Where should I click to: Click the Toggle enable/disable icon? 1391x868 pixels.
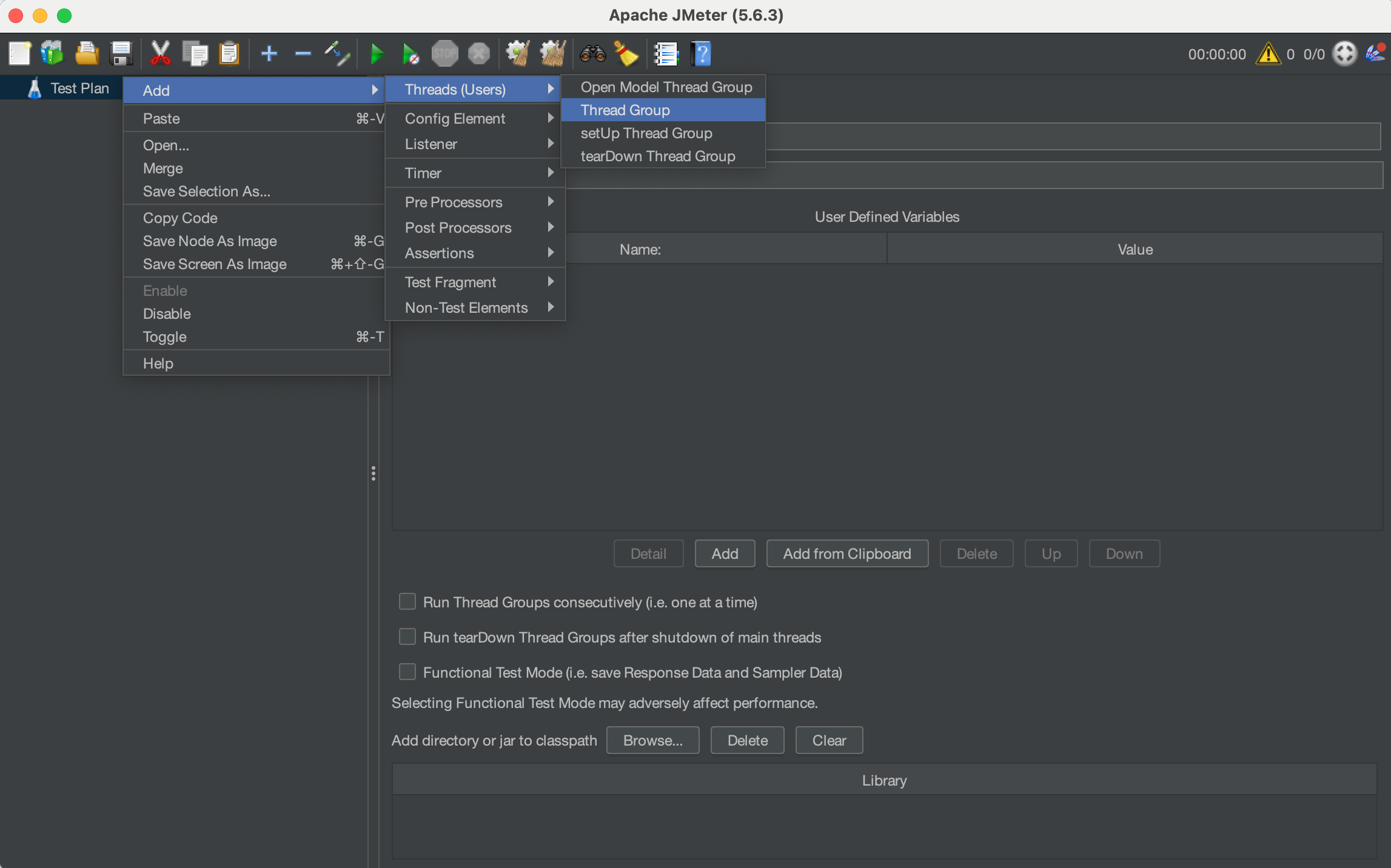pyautogui.click(x=337, y=54)
